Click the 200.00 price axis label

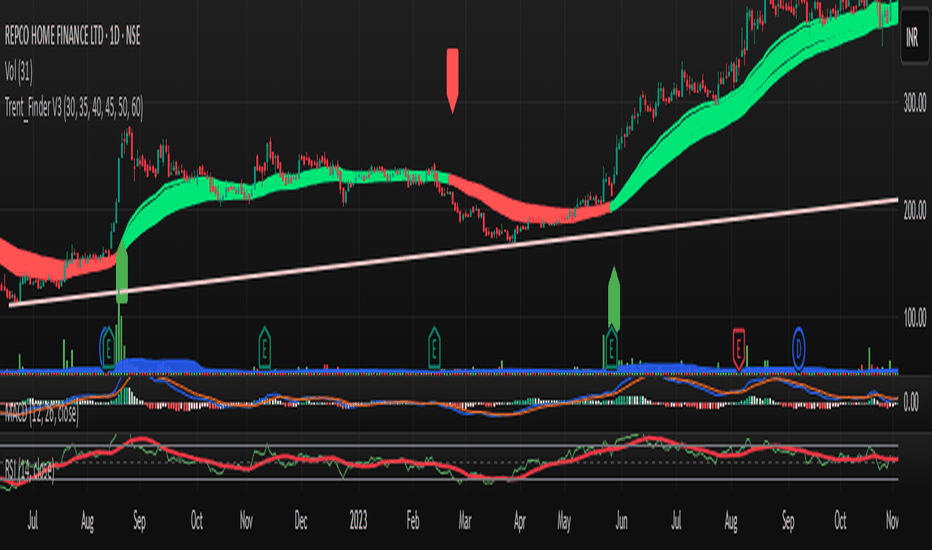click(x=915, y=210)
